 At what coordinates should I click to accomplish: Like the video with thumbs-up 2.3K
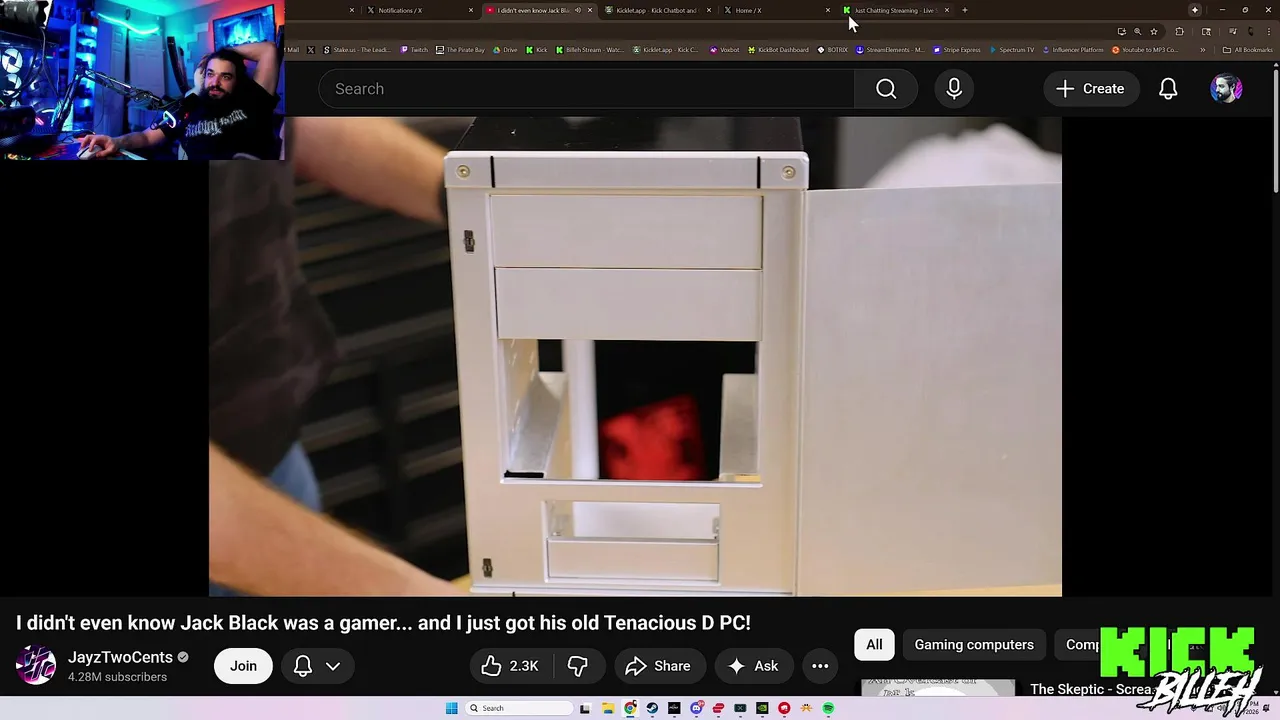[510, 666]
